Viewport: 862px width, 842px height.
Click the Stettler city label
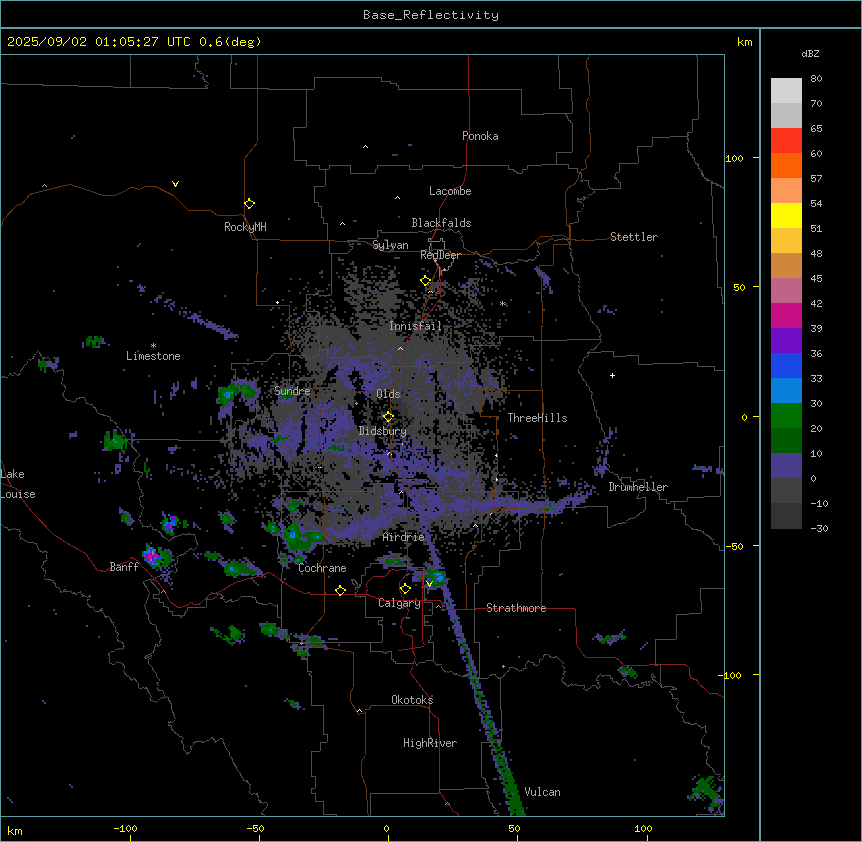[x=634, y=237]
